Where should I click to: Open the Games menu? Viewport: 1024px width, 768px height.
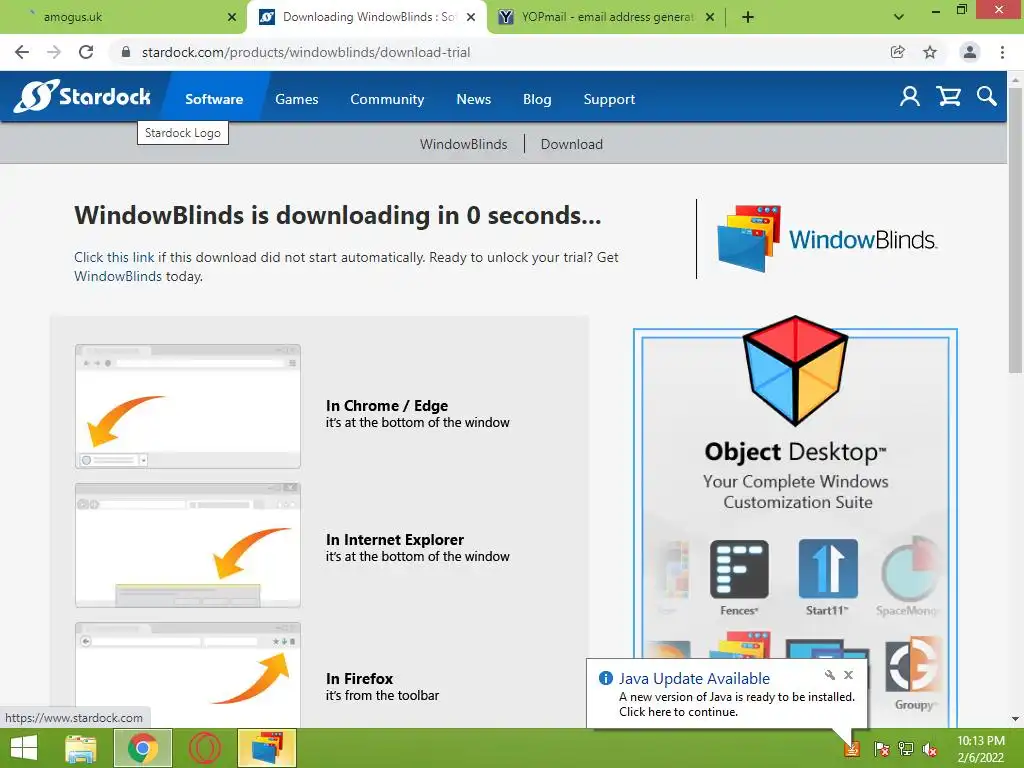[x=296, y=99]
